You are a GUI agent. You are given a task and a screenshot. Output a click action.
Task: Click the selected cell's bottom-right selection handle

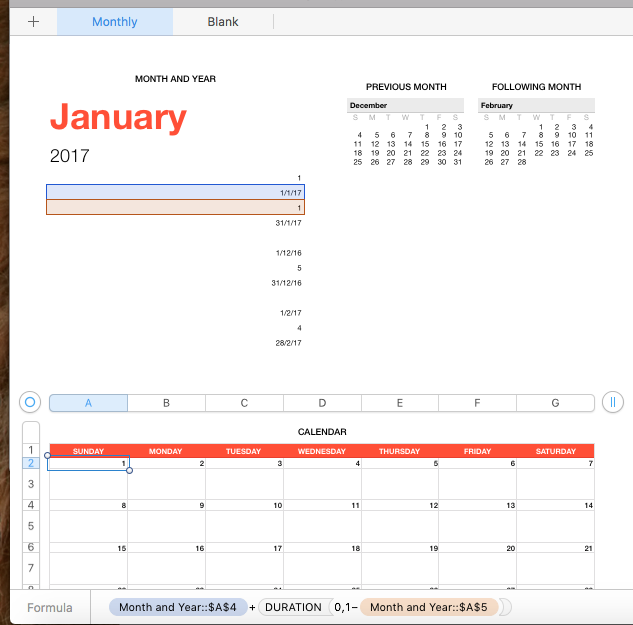pos(129,470)
